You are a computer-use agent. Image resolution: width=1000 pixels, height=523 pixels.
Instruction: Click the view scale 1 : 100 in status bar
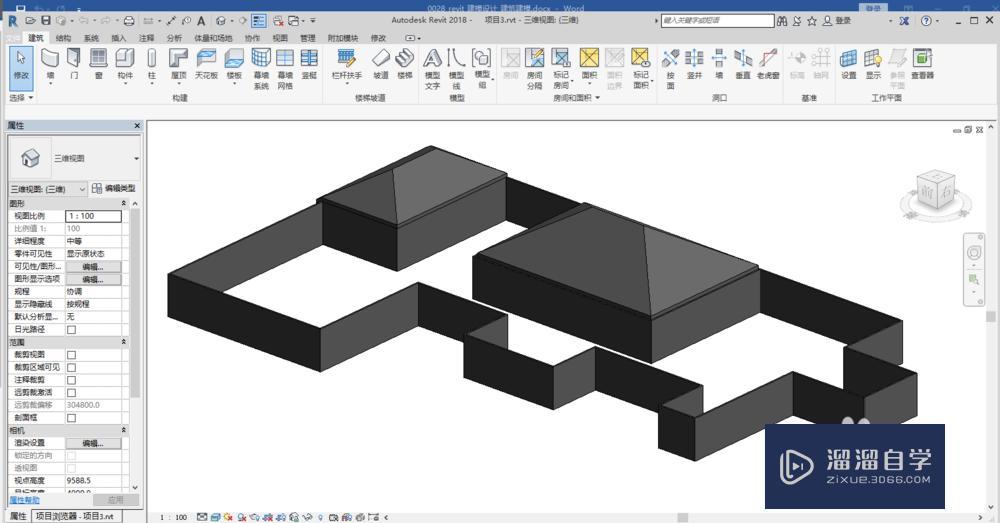(x=173, y=517)
